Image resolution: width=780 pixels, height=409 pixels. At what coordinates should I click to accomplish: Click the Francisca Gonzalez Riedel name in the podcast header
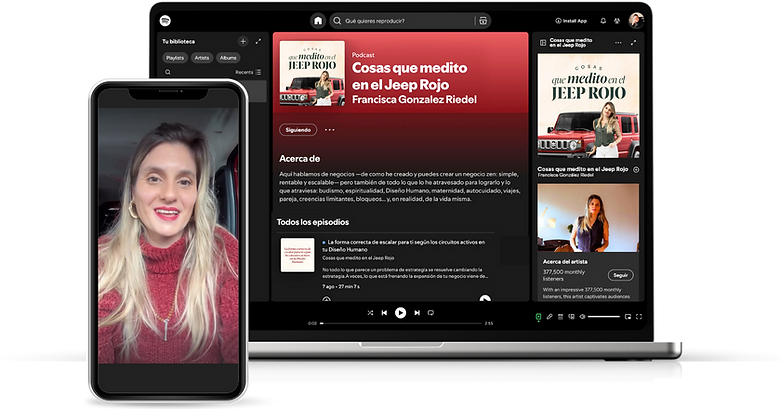click(x=414, y=100)
